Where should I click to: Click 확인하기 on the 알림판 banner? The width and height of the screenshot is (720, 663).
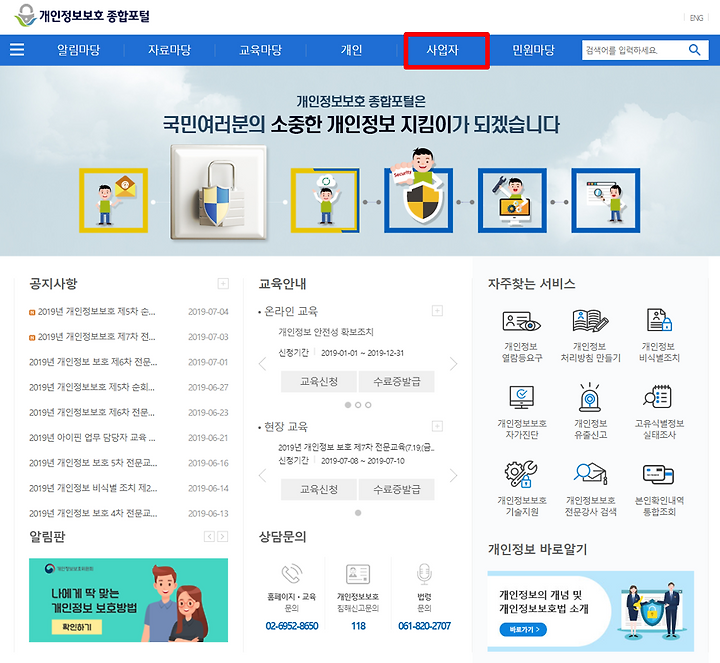pos(77,627)
